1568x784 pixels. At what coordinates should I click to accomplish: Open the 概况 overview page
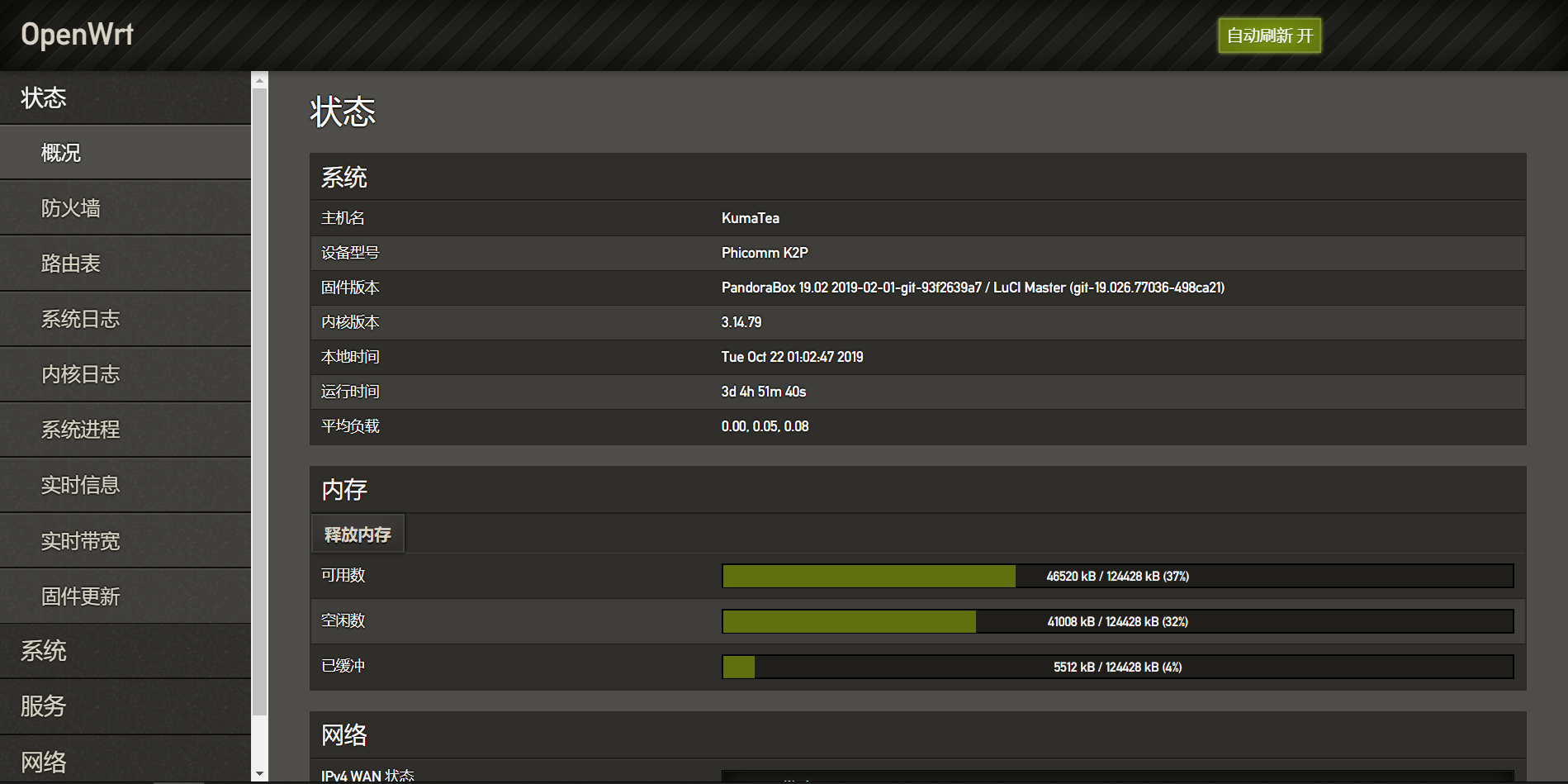coord(61,153)
